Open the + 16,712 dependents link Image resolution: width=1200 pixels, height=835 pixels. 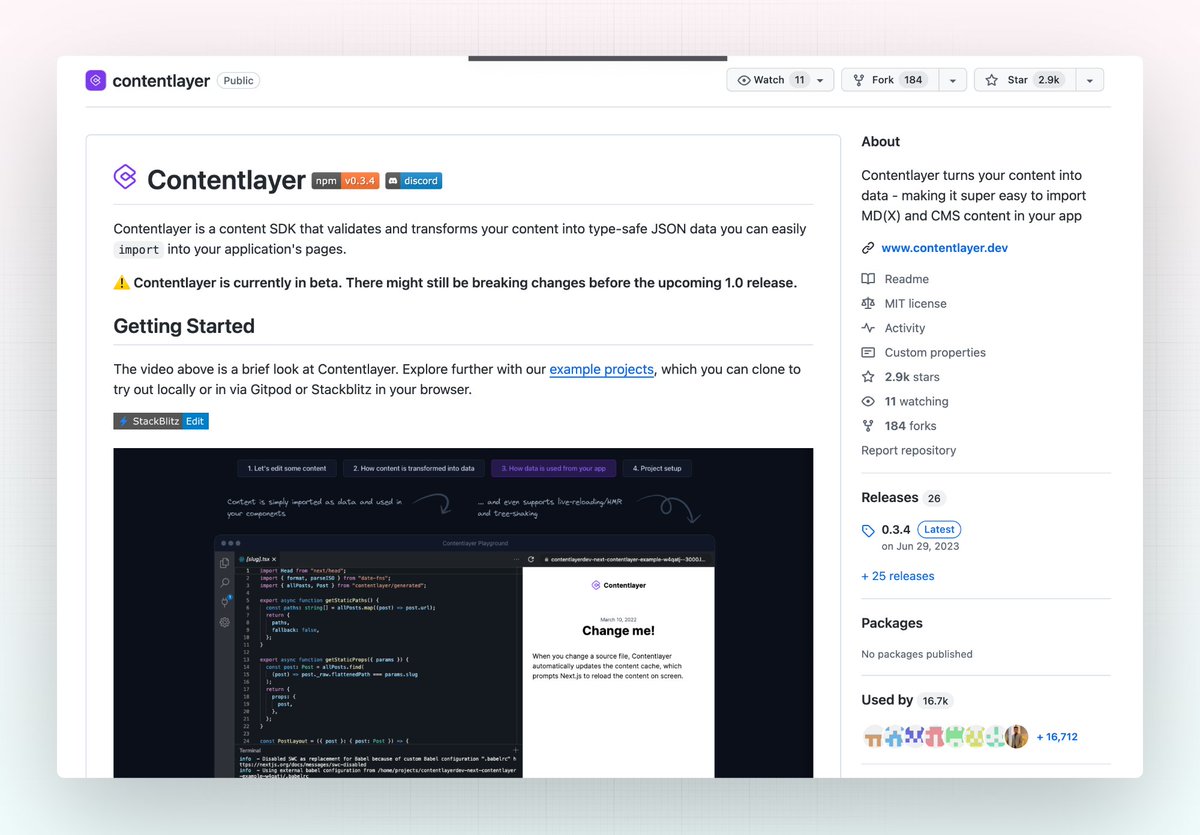(1057, 737)
